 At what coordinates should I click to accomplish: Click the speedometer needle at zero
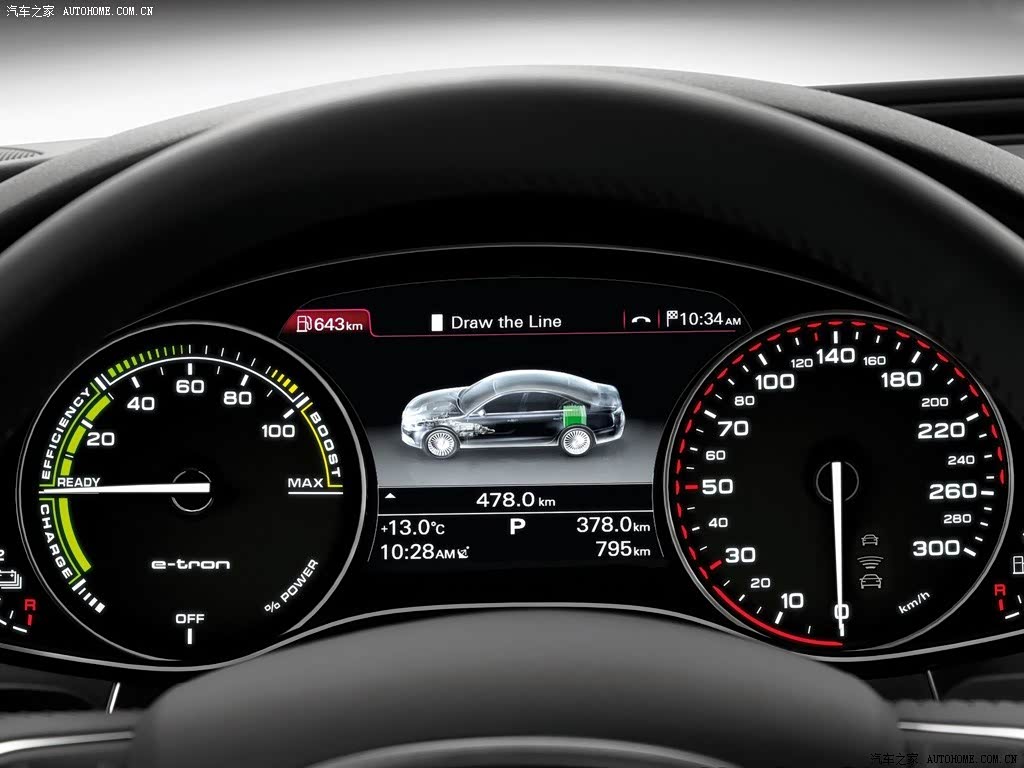tap(839, 549)
